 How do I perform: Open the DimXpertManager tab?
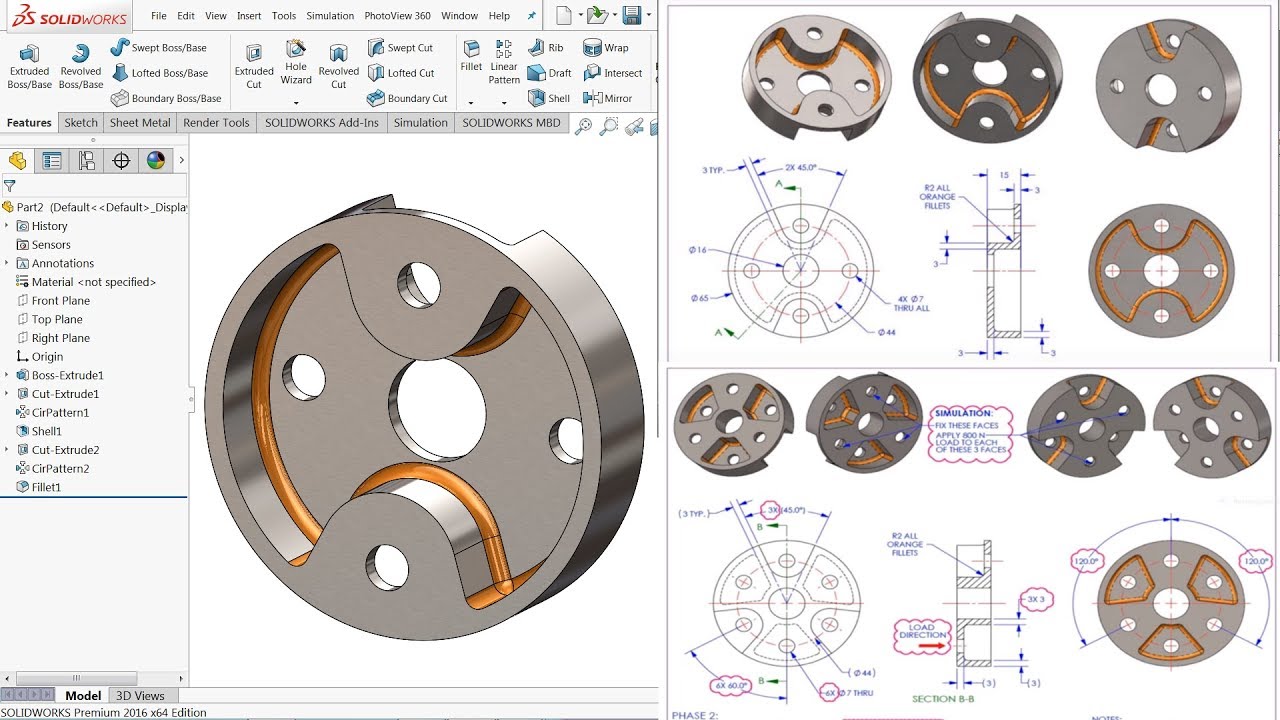point(121,161)
